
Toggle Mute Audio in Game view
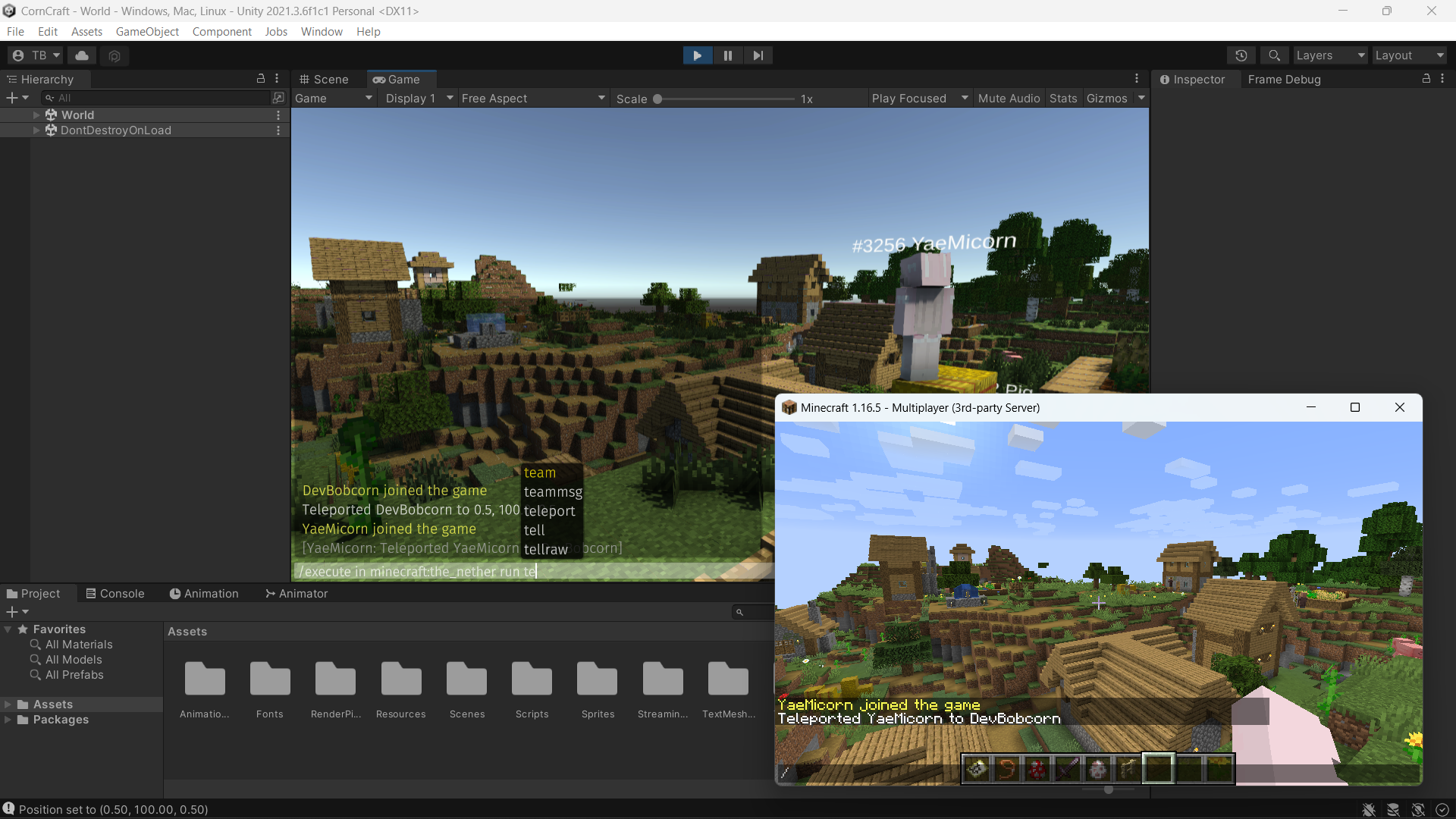pyautogui.click(x=1009, y=99)
